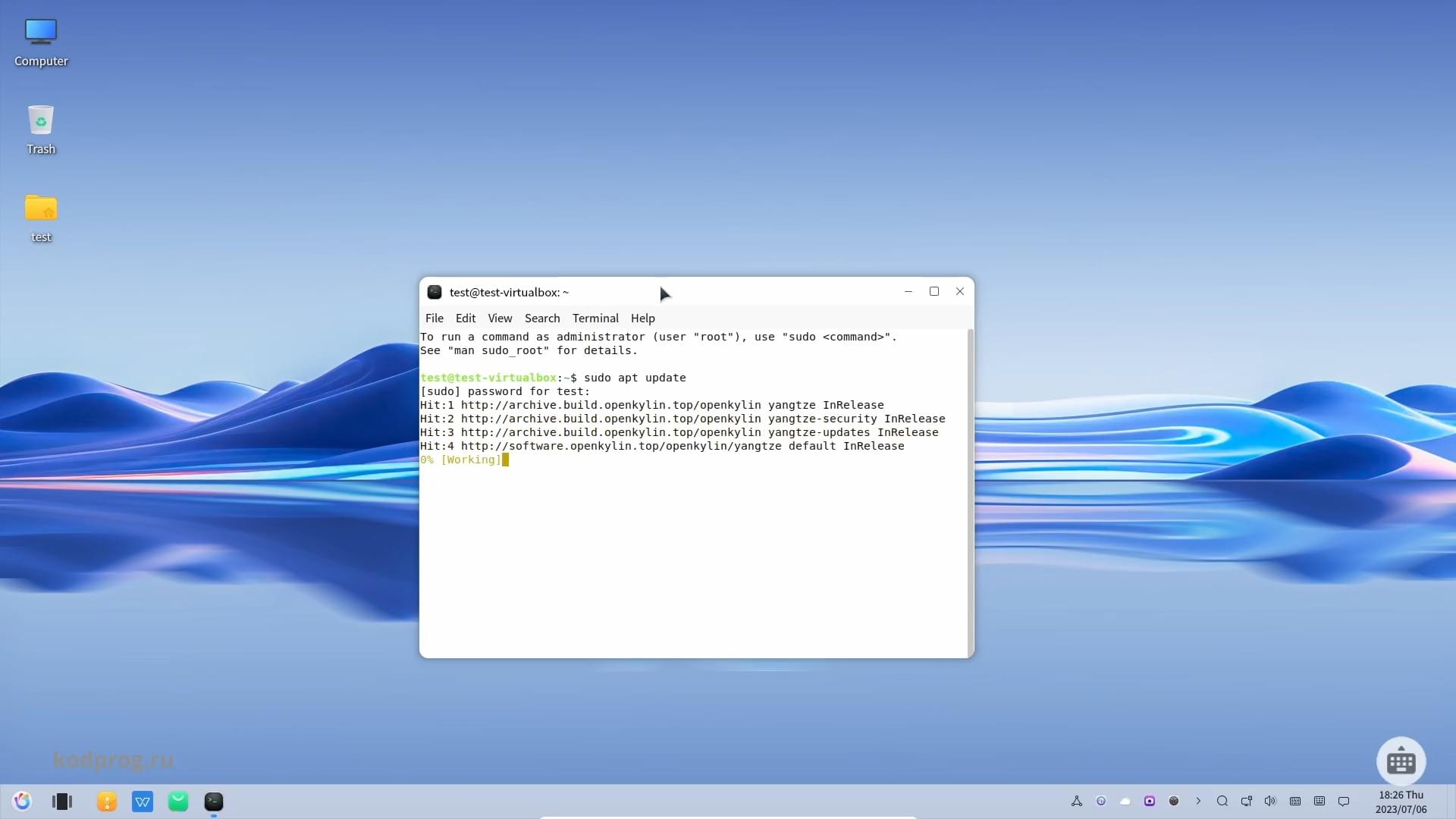Viewport: 1456px width, 819px height.
Task: Click the 'test@test-virtualbox' prompt text
Action: pyautogui.click(x=488, y=378)
